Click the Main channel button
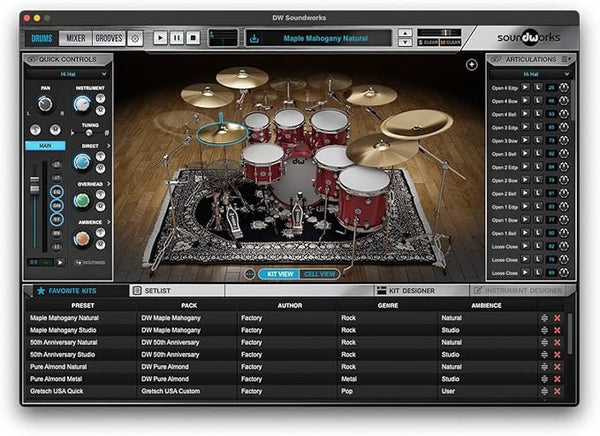600x436 pixels. click(45, 146)
